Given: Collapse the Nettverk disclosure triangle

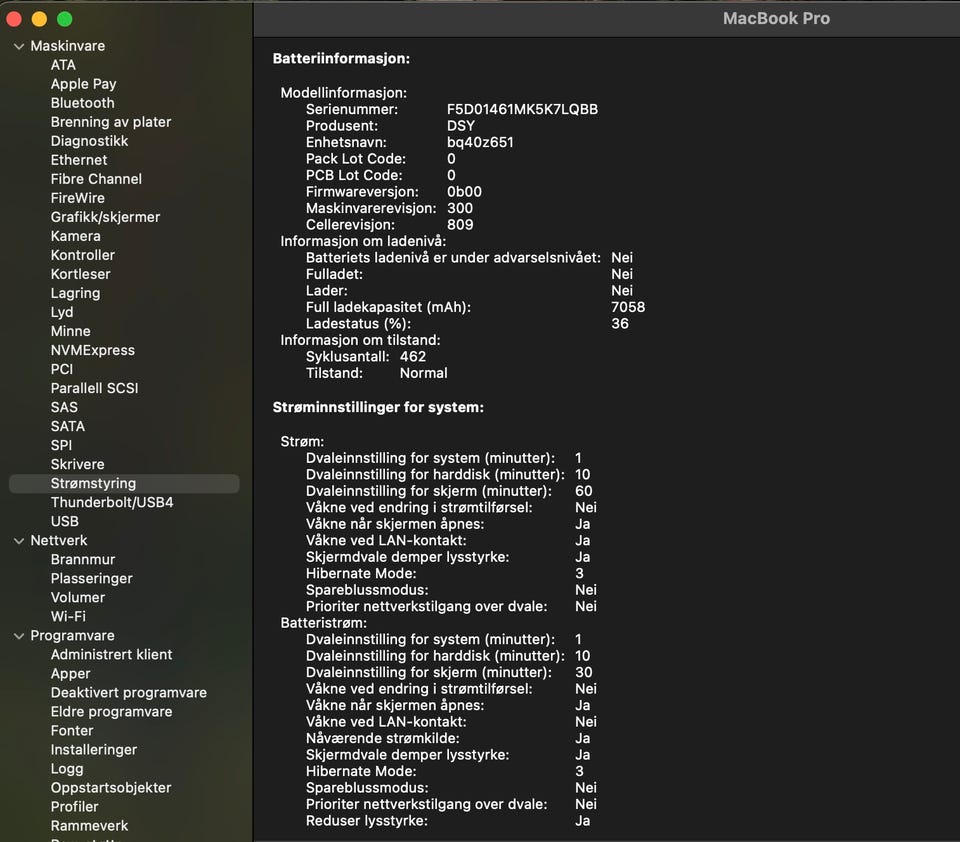Looking at the screenshot, I should coord(18,540).
